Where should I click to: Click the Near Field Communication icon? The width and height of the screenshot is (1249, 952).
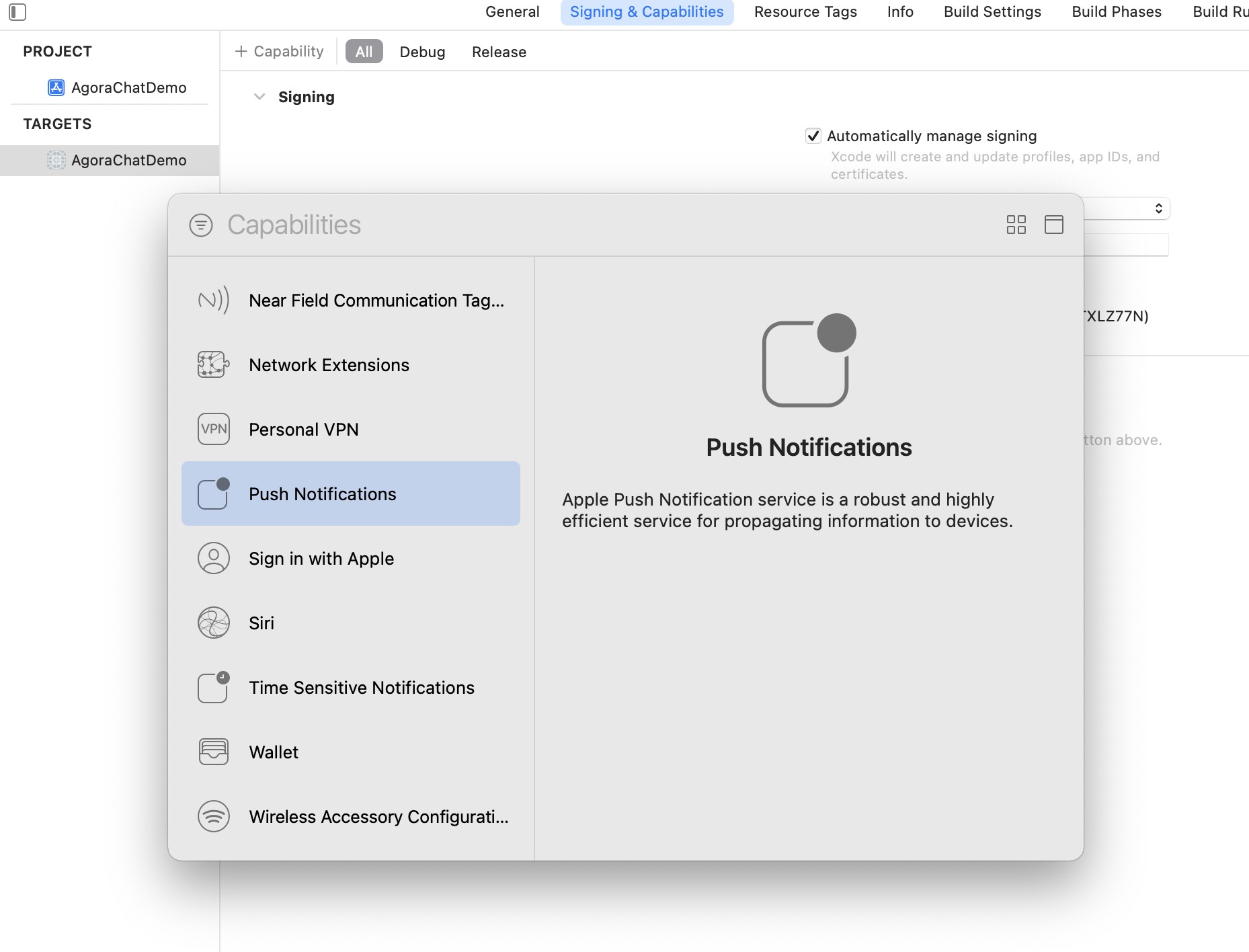(x=214, y=300)
